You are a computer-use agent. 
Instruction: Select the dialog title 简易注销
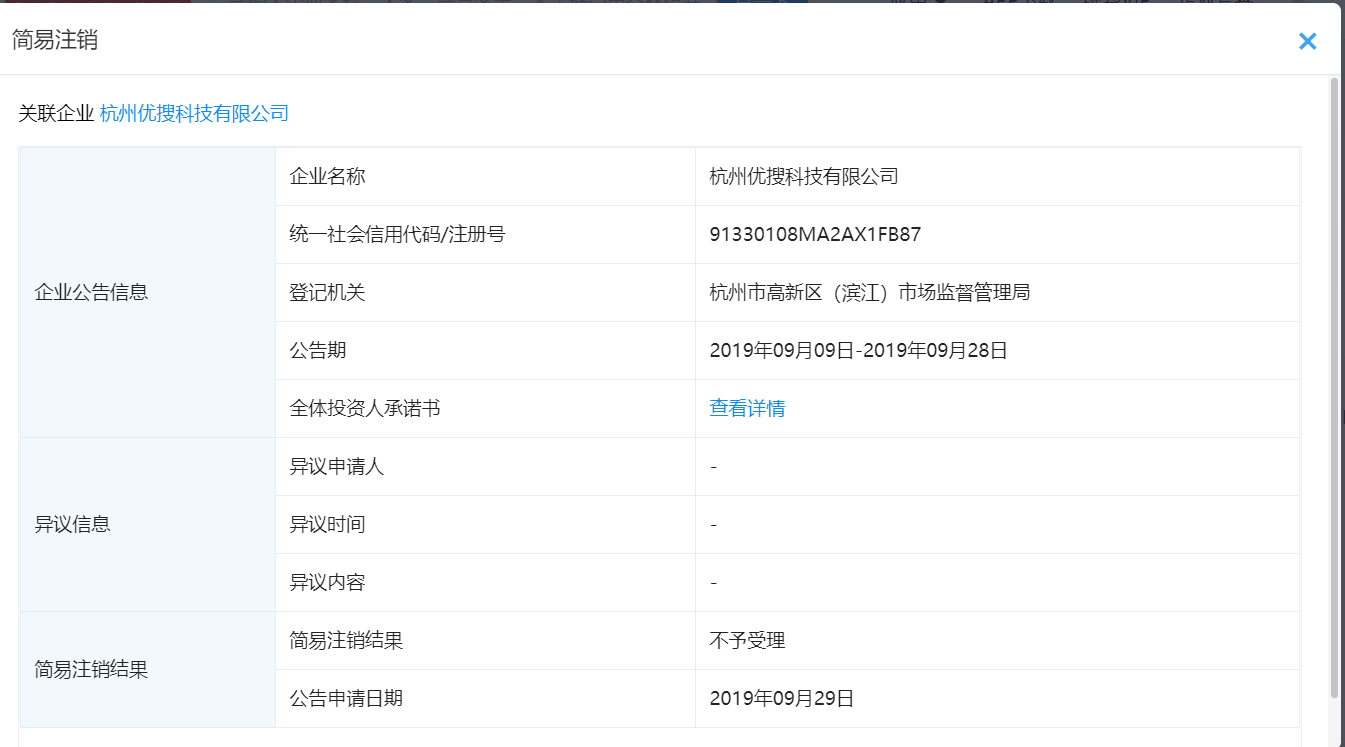click(x=55, y=41)
